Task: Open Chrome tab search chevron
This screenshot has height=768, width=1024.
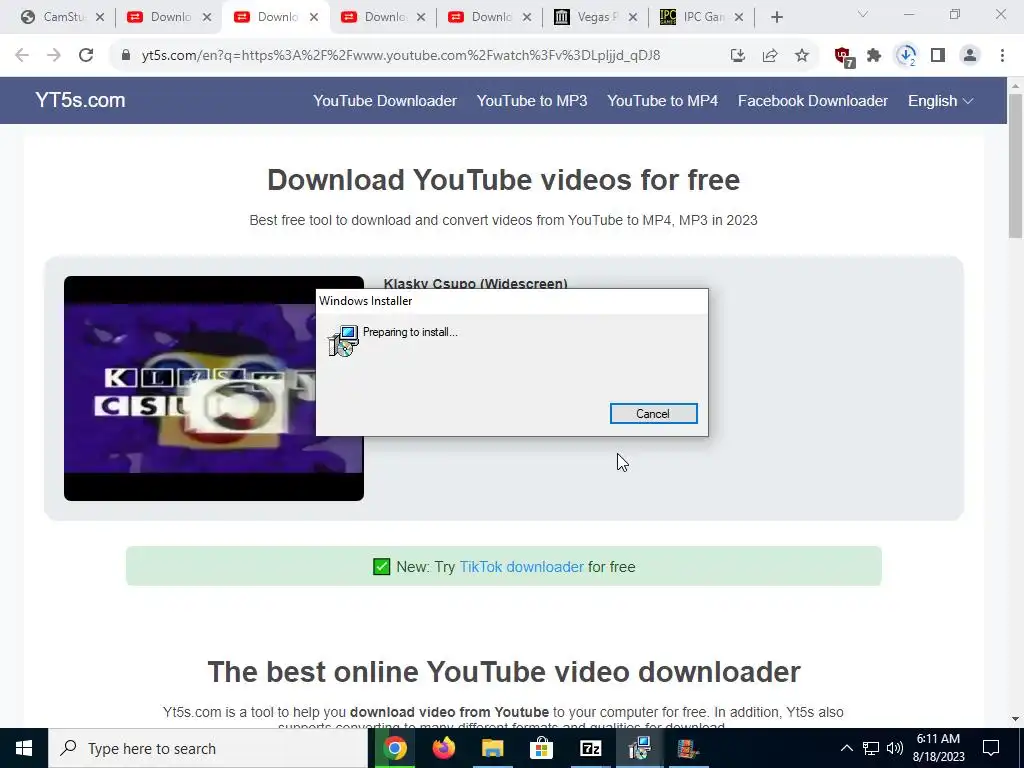Action: pyautogui.click(x=863, y=14)
